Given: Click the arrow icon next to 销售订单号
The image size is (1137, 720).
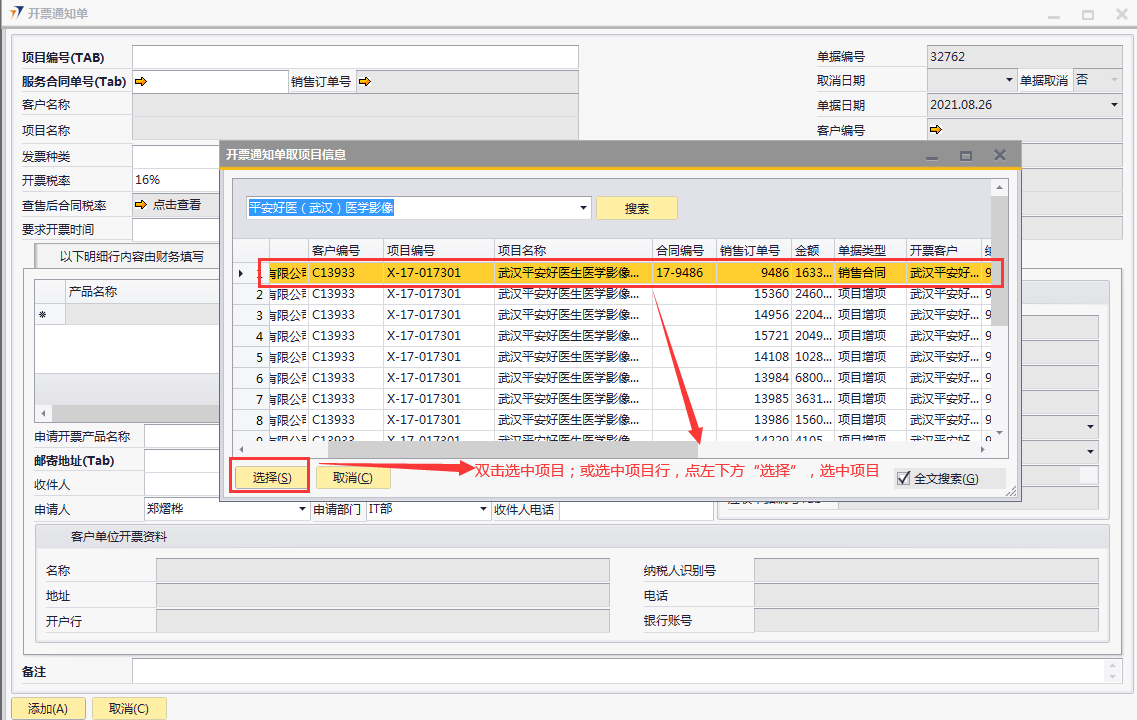Looking at the screenshot, I should tap(364, 82).
